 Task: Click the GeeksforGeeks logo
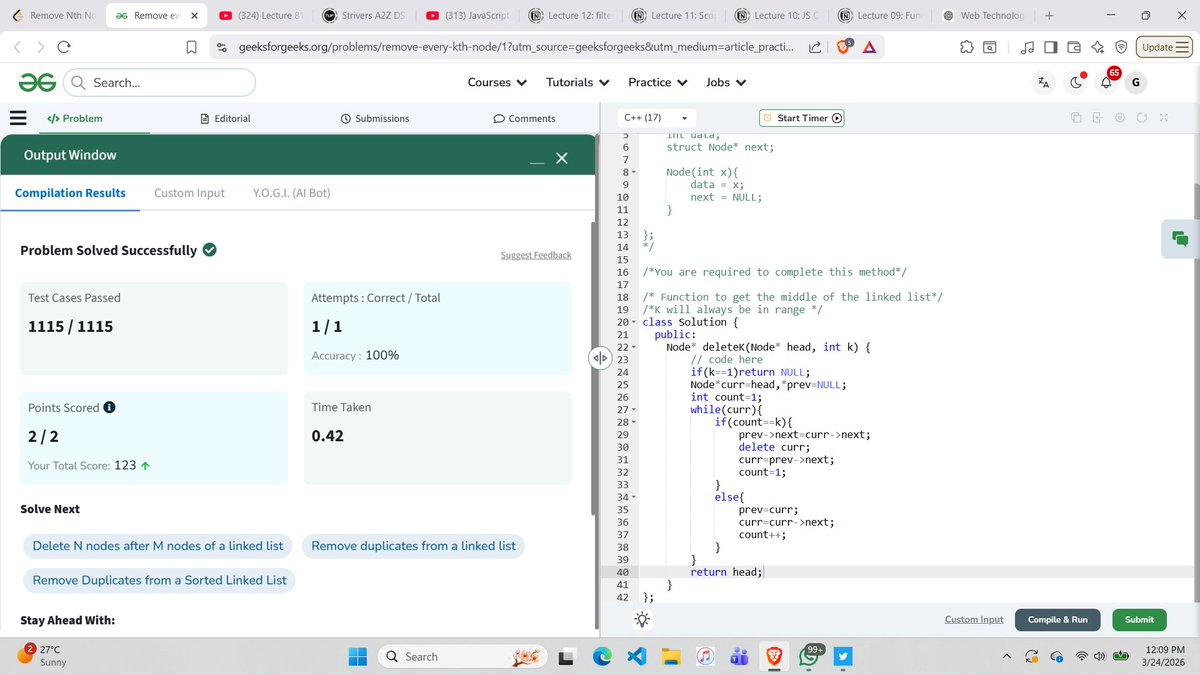[37, 82]
